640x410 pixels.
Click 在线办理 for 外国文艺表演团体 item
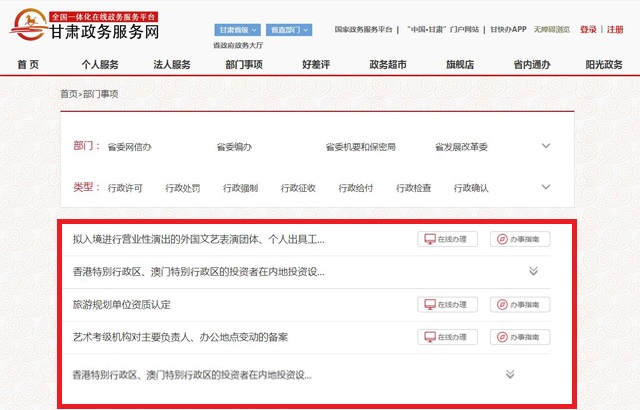pos(447,239)
